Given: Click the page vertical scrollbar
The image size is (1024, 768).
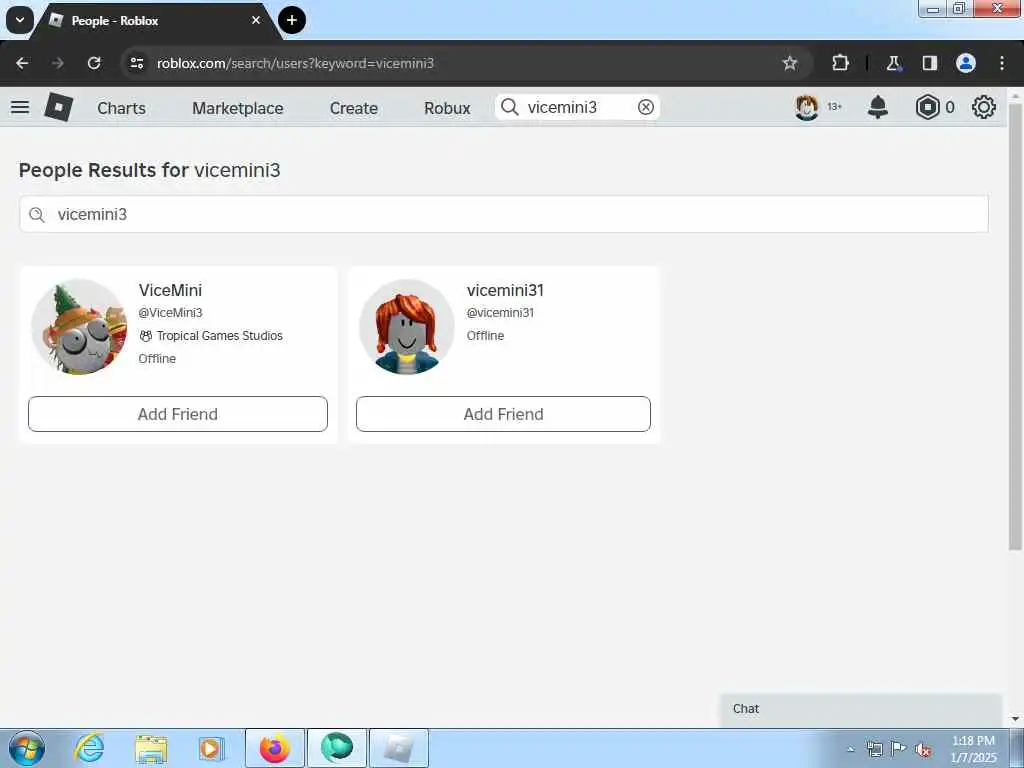Looking at the screenshot, I should tap(1015, 327).
